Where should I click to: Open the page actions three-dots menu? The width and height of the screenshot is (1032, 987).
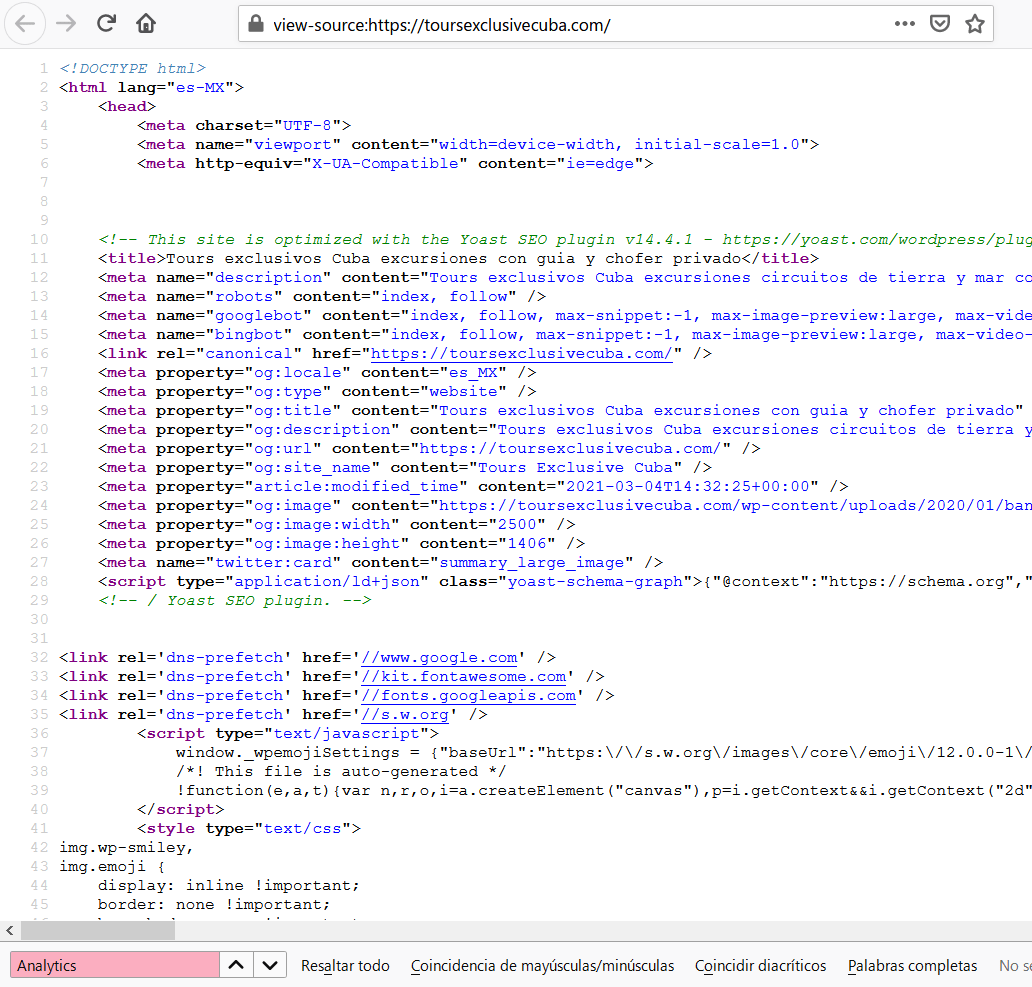904,24
